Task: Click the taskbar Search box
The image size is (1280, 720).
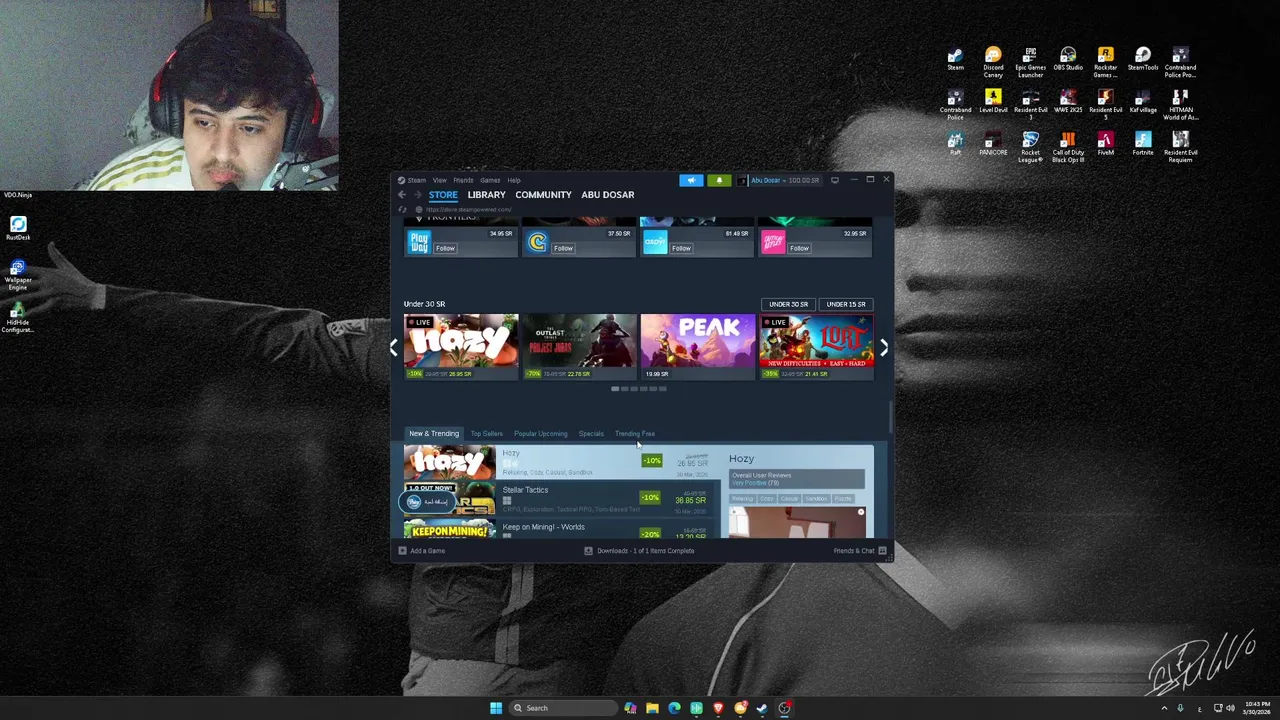Action: click(x=562, y=708)
